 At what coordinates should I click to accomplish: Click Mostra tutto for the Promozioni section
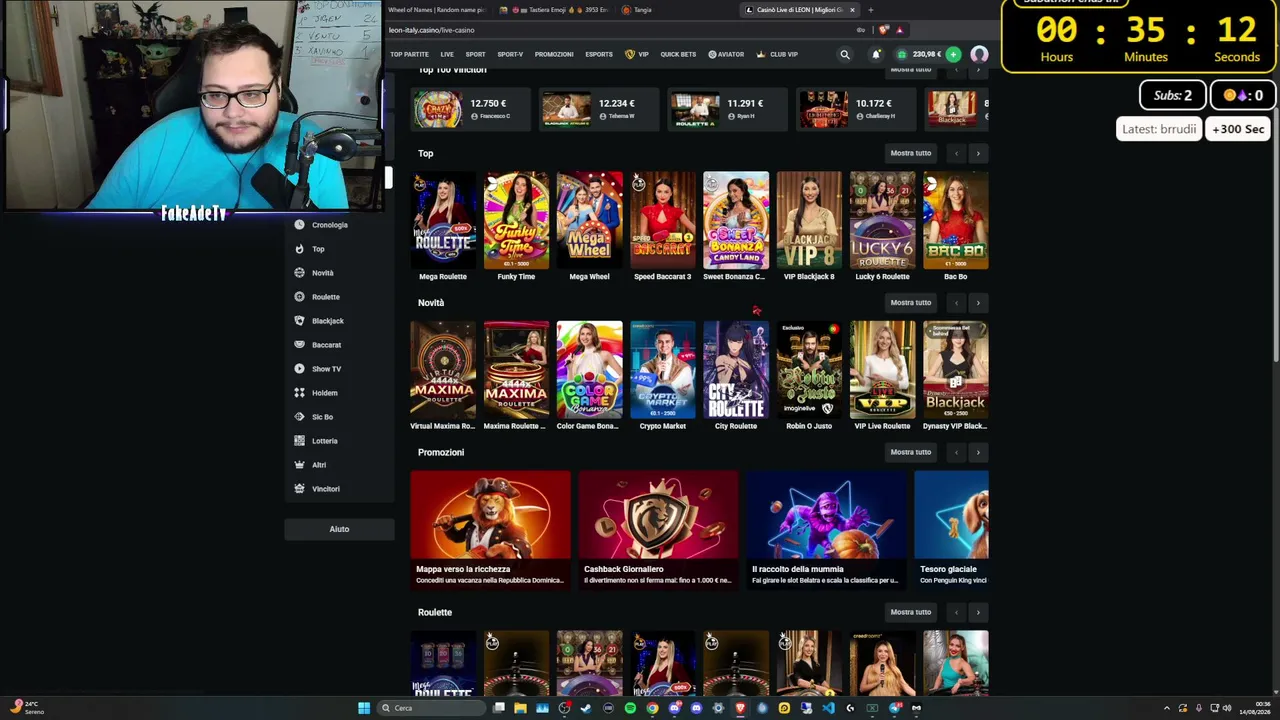(911, 452)
